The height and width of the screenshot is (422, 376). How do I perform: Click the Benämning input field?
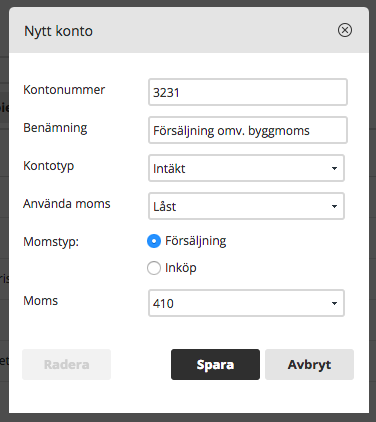pos(248,130)
